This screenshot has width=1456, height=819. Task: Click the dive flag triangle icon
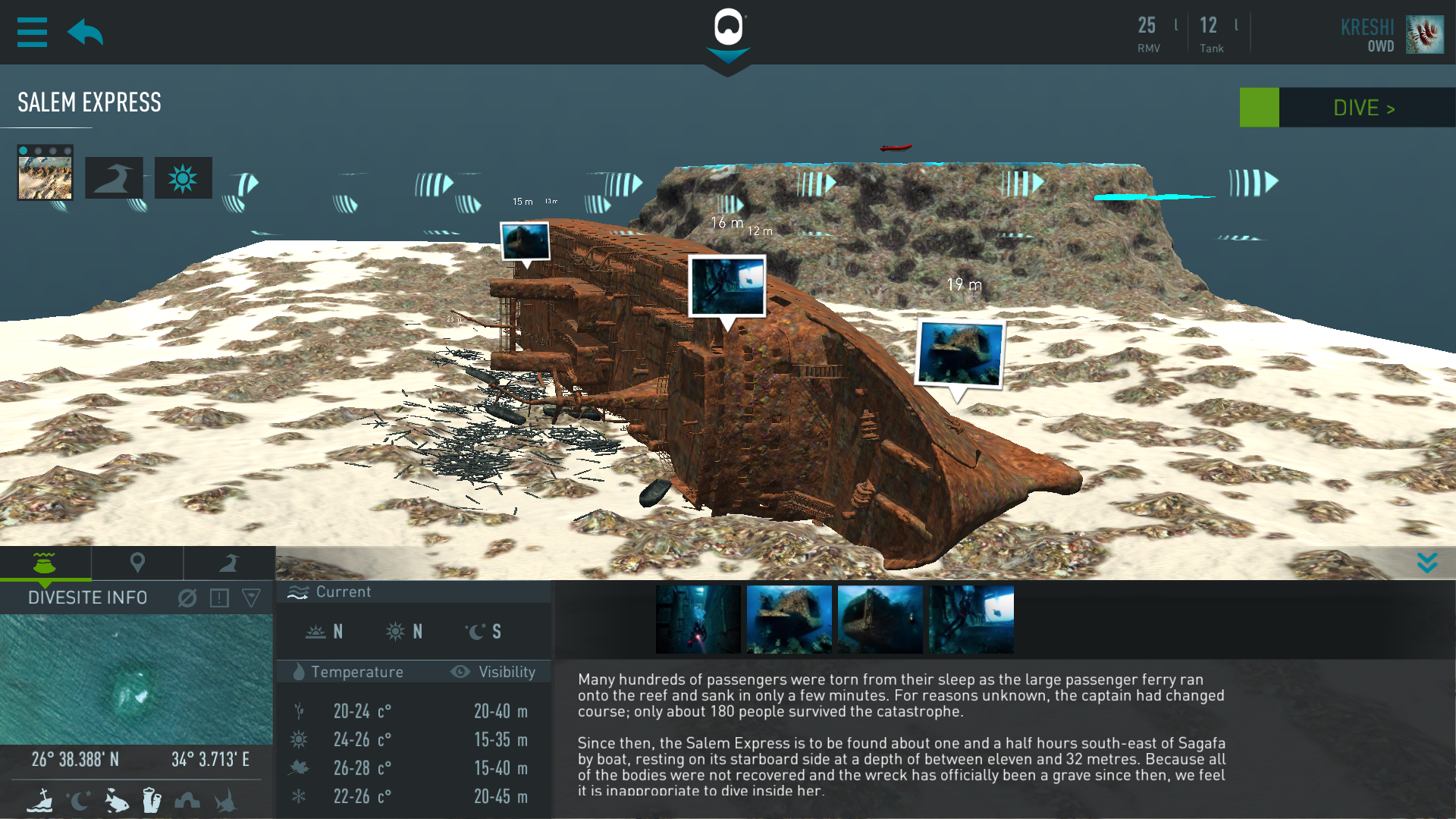click(x=251, y=598)
